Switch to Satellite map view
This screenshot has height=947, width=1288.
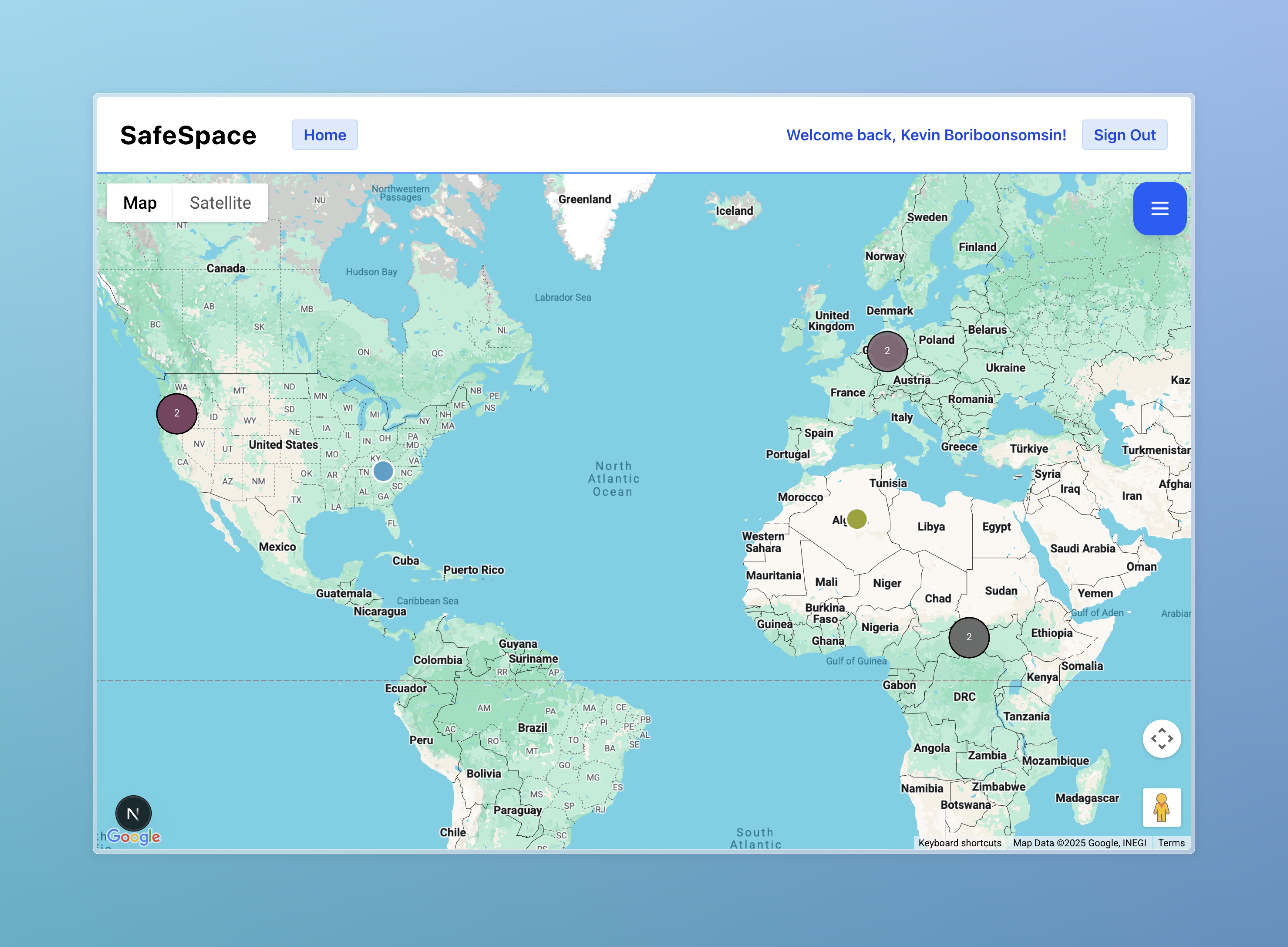[x=220, y=203]
